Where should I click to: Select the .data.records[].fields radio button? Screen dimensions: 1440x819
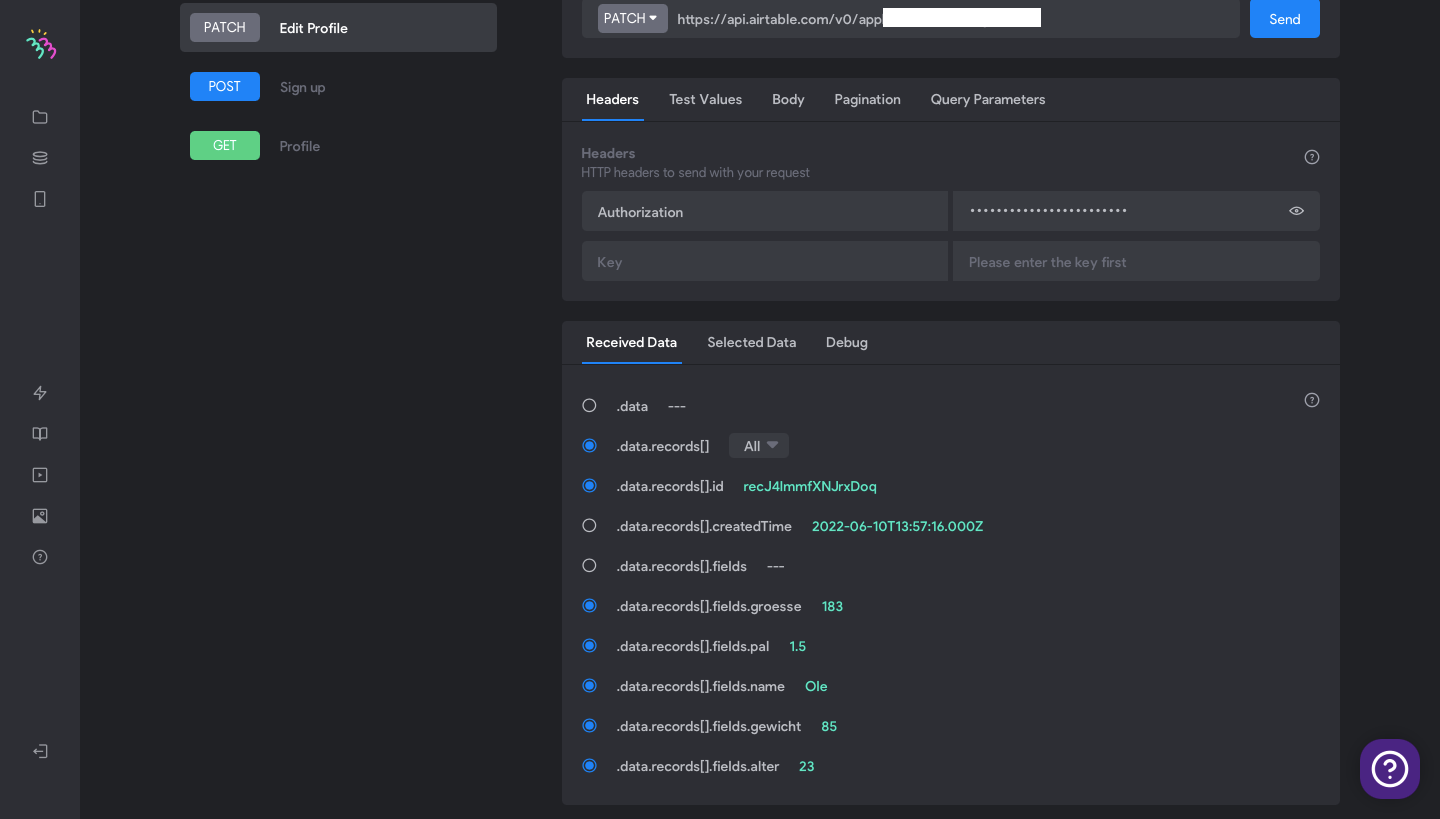point(589,565)
